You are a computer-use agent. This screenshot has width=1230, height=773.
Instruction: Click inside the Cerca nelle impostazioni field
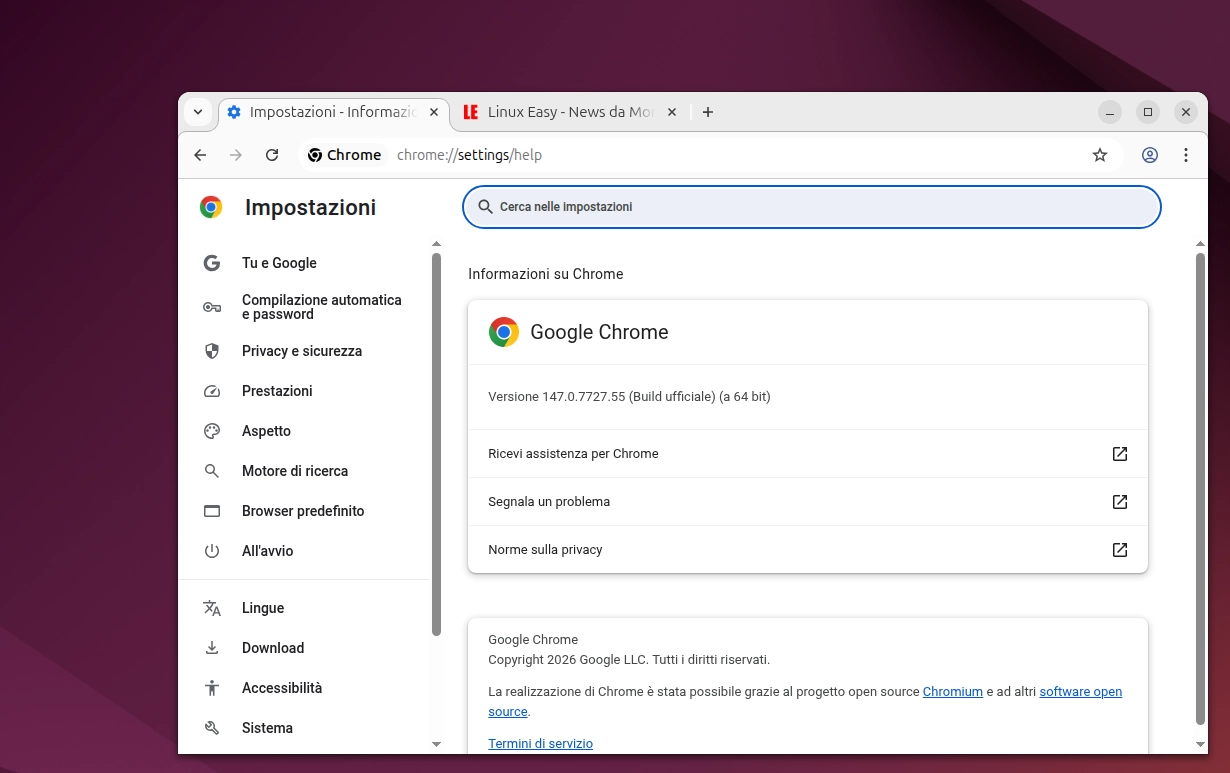[810, 207]
